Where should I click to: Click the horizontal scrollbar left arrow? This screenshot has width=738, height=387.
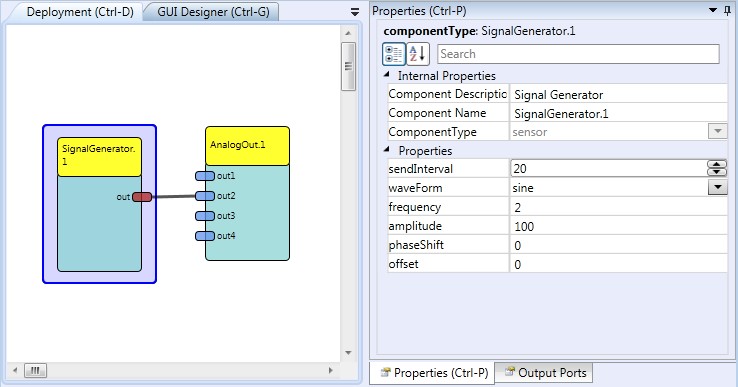coord(15,371)
